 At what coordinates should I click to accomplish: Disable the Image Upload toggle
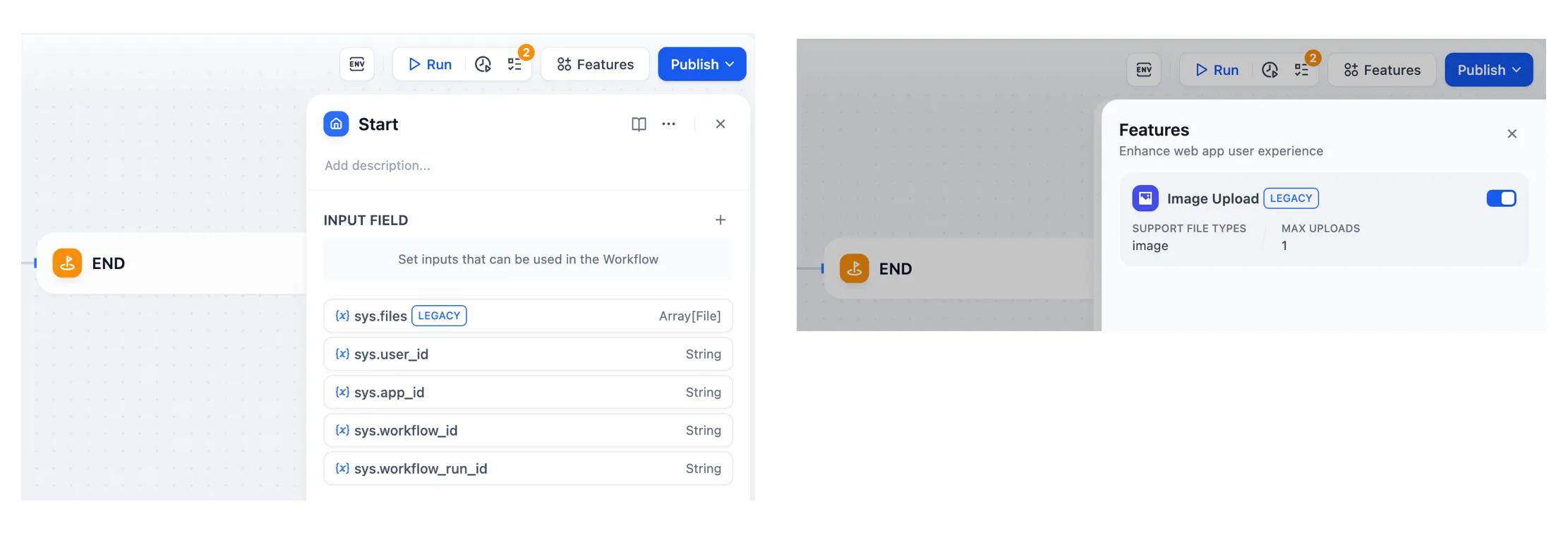1500,198
